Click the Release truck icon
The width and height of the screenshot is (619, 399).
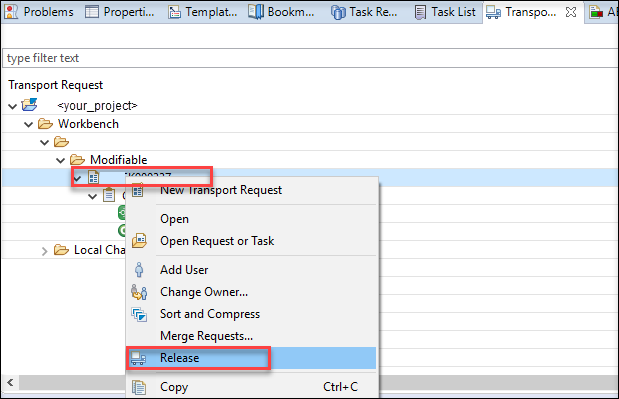coord(138,358)
